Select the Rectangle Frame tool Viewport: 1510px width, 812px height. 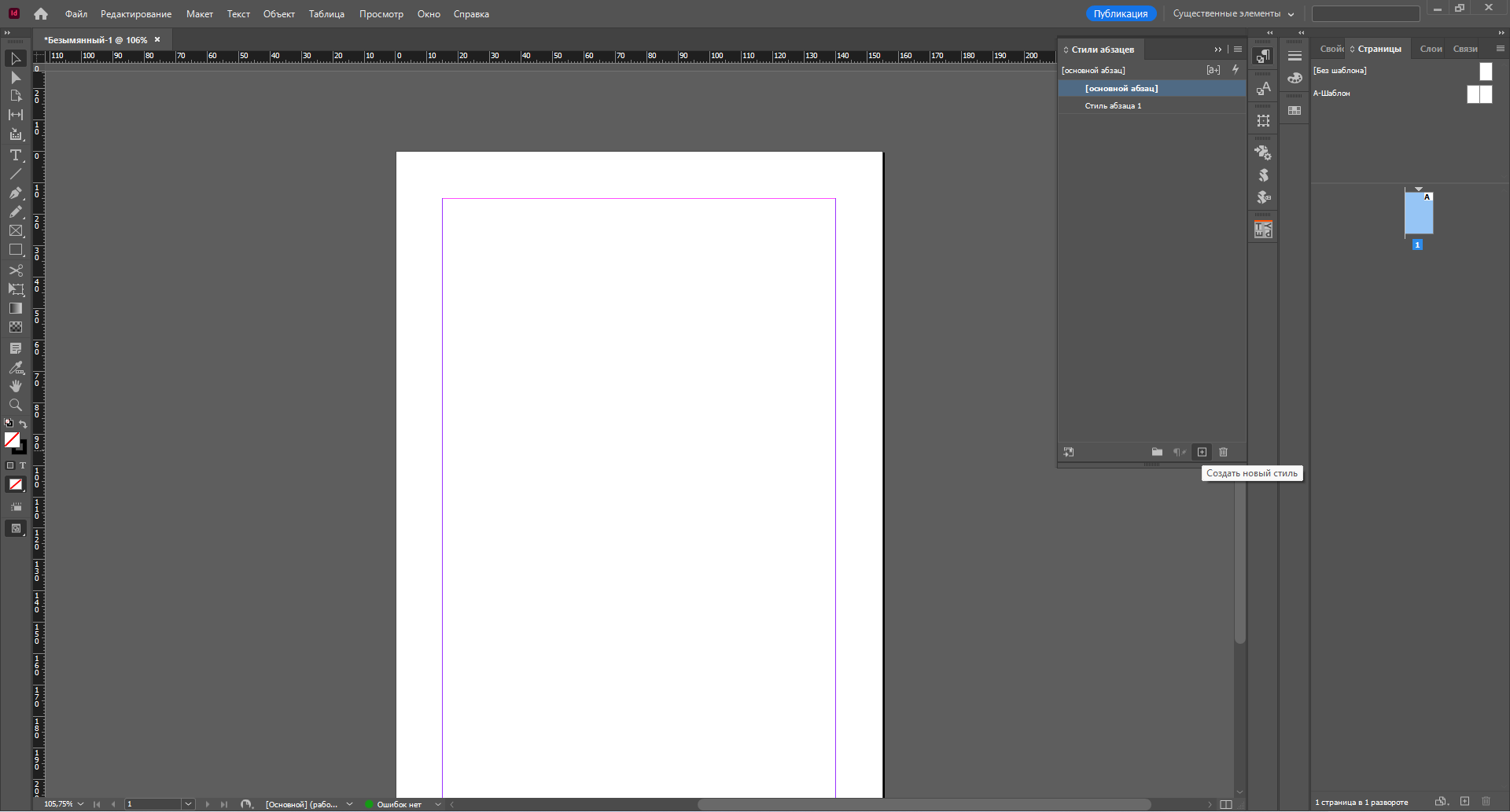point(15,231)
